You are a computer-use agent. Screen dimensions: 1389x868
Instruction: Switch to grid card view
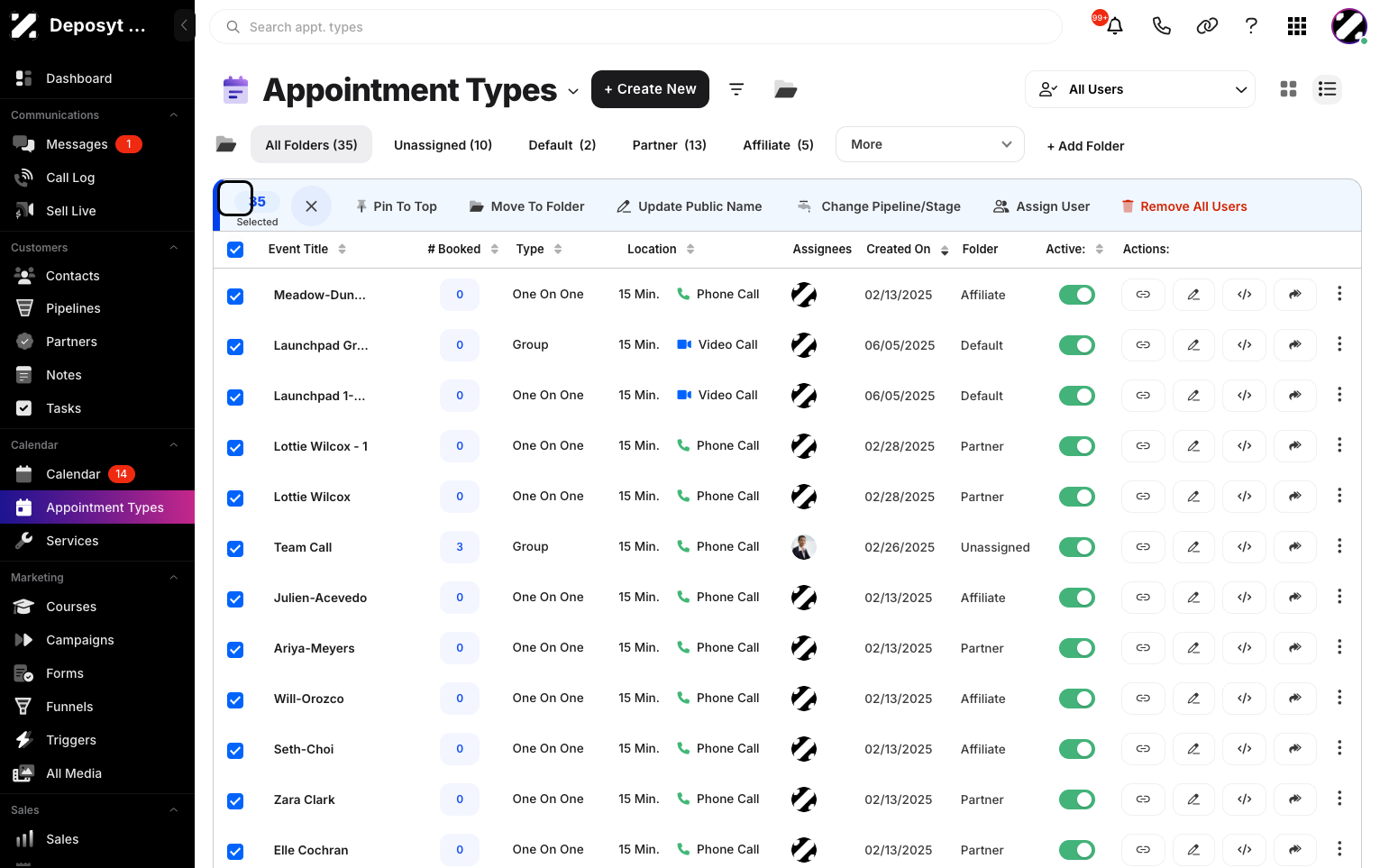[x=1289, y=89]
